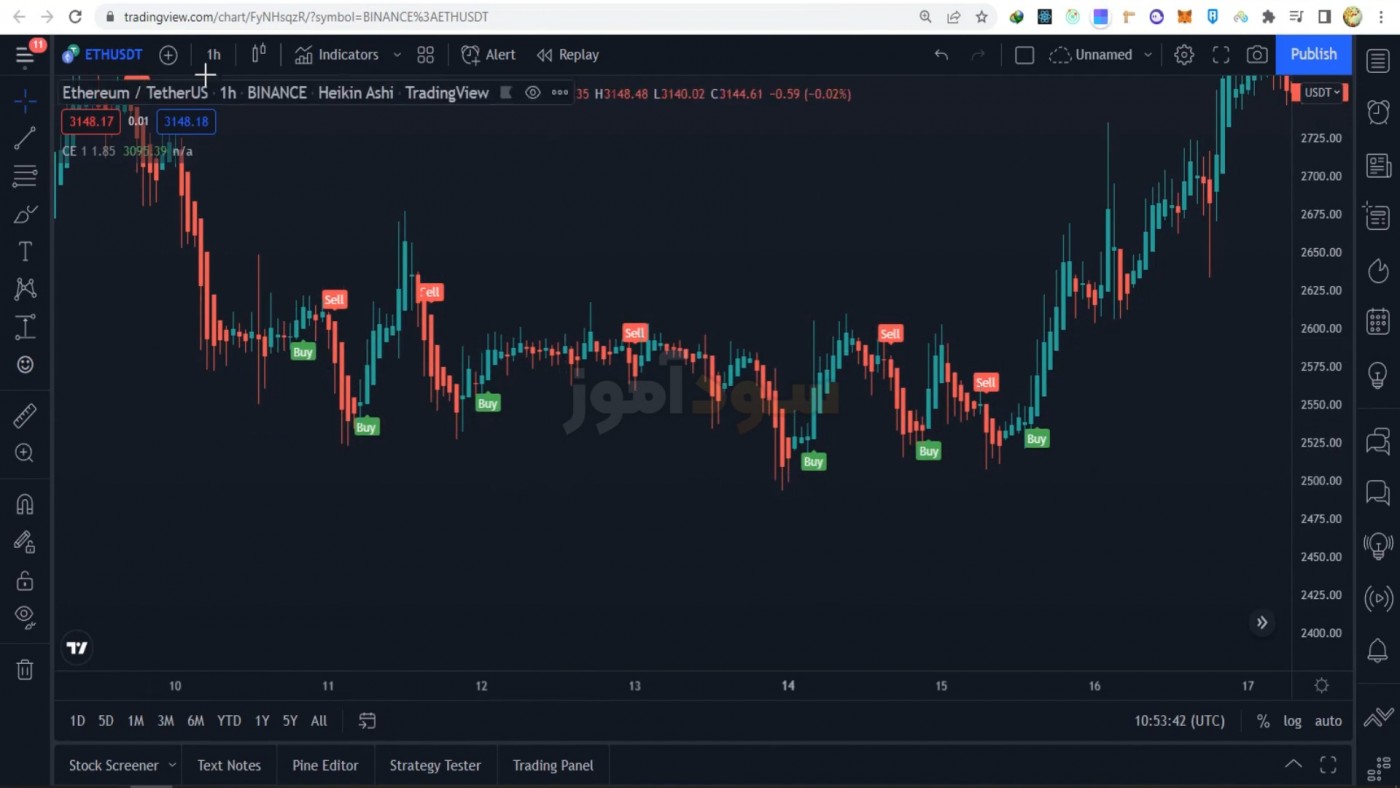
Task: Open the Alert dialog button
Action: 488,55
